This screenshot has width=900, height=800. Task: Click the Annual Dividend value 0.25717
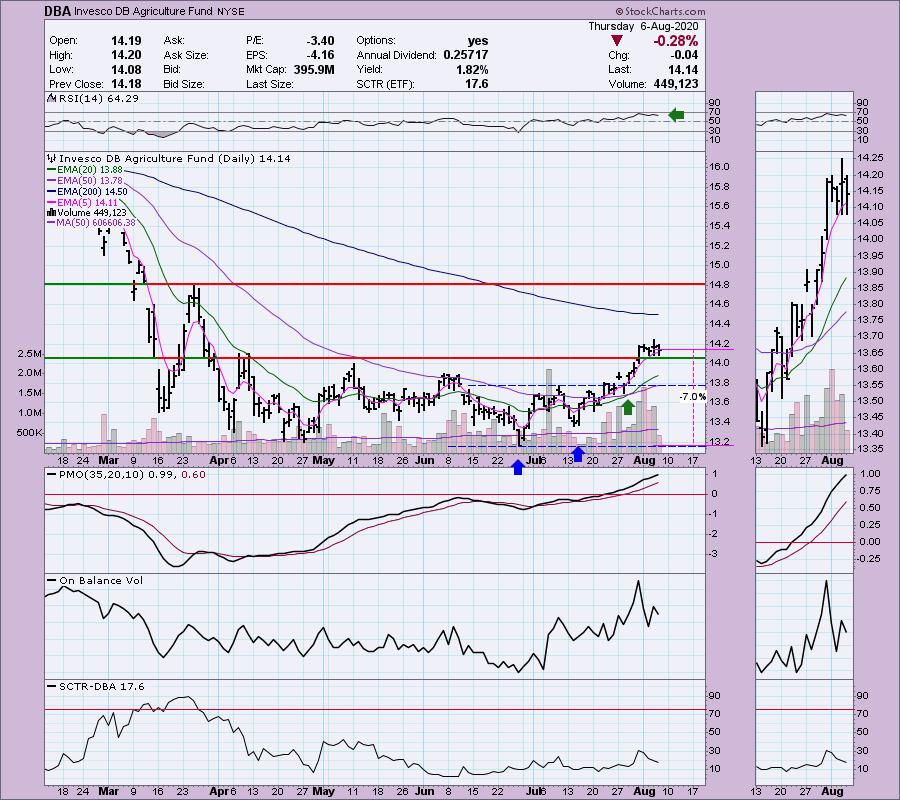tap(466, 55)
